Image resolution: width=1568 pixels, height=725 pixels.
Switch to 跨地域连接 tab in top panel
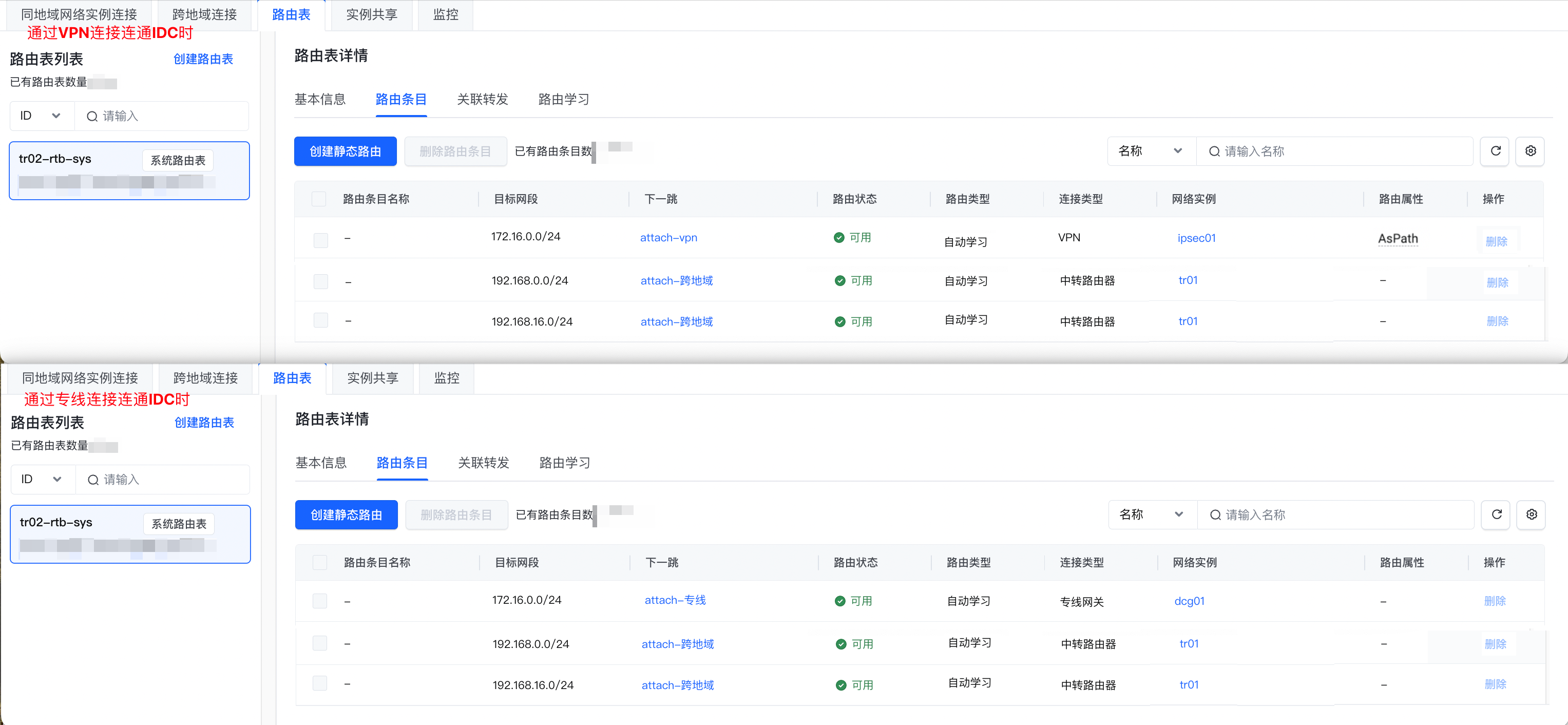coord(204,14)
